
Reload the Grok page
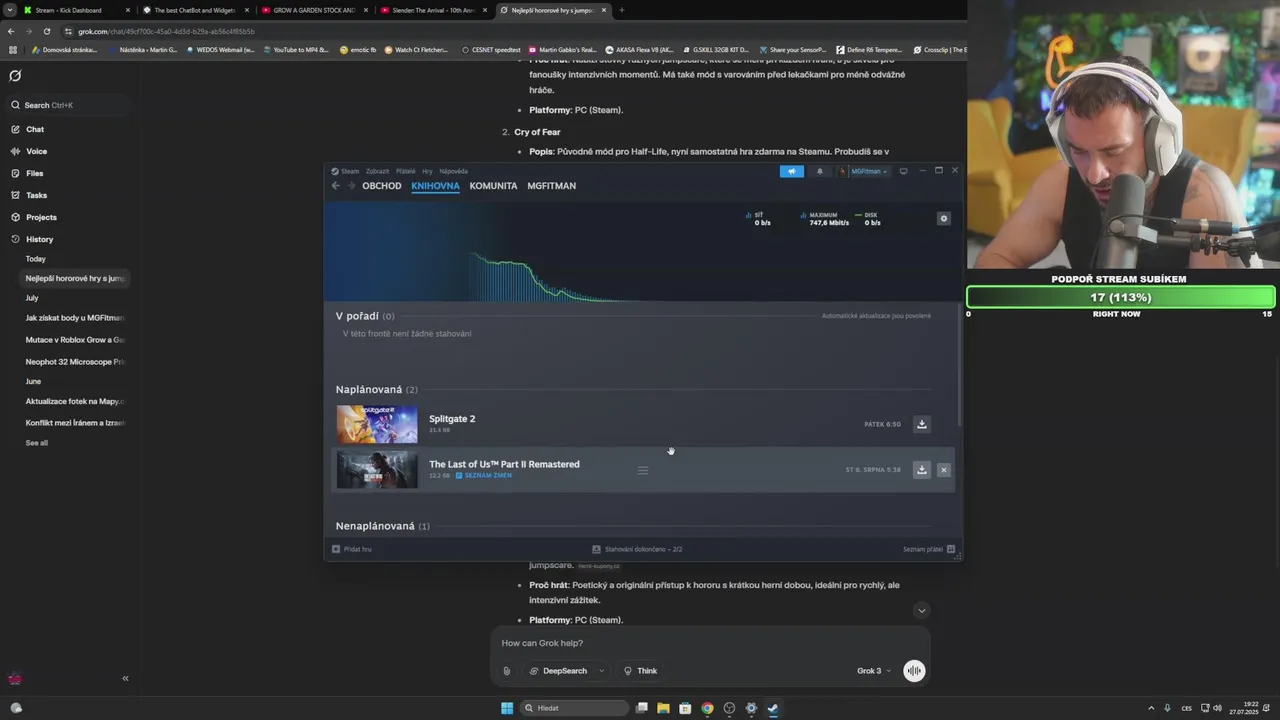46,31
